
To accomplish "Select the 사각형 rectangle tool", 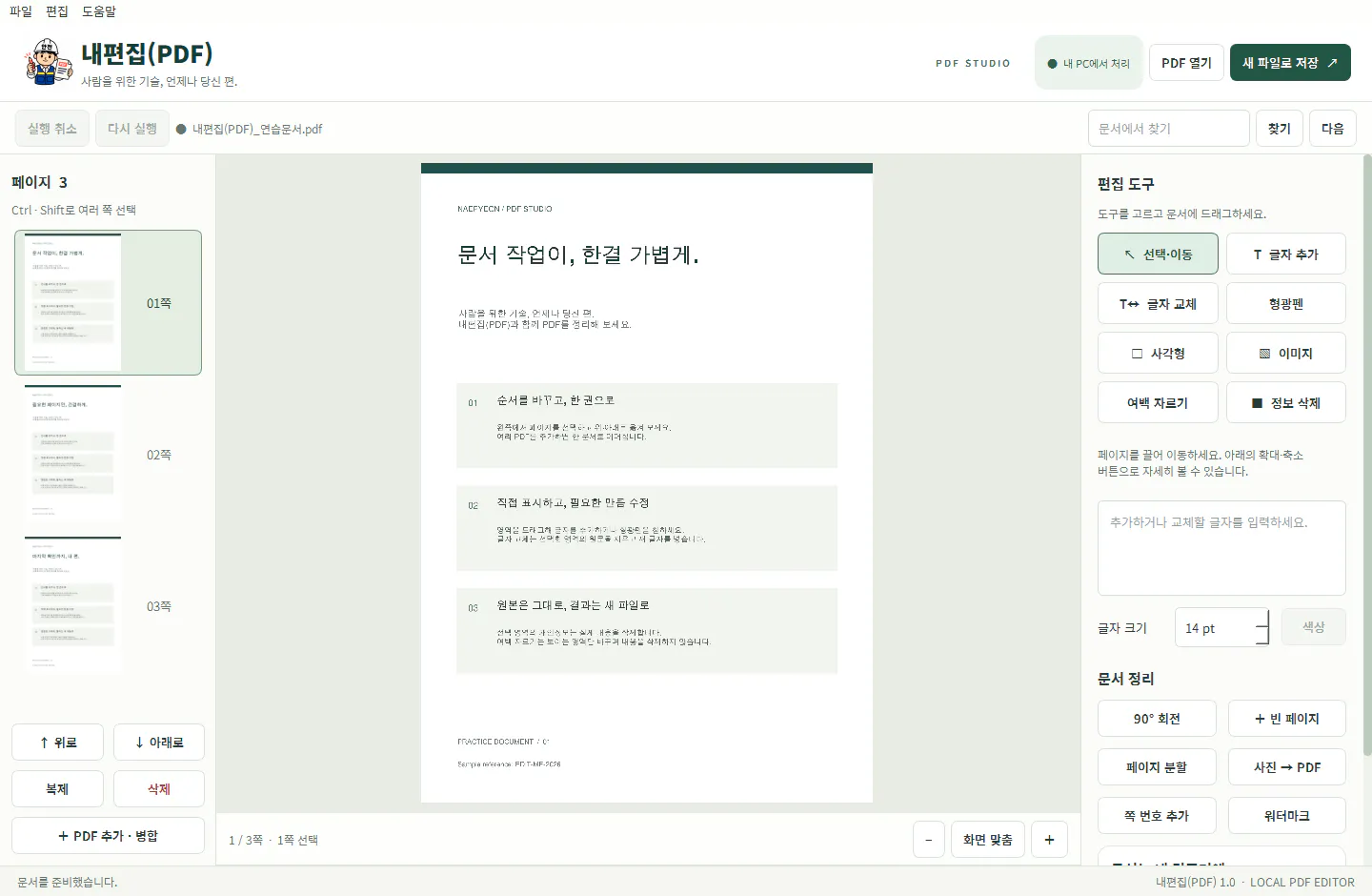I will click(1158, 353).
